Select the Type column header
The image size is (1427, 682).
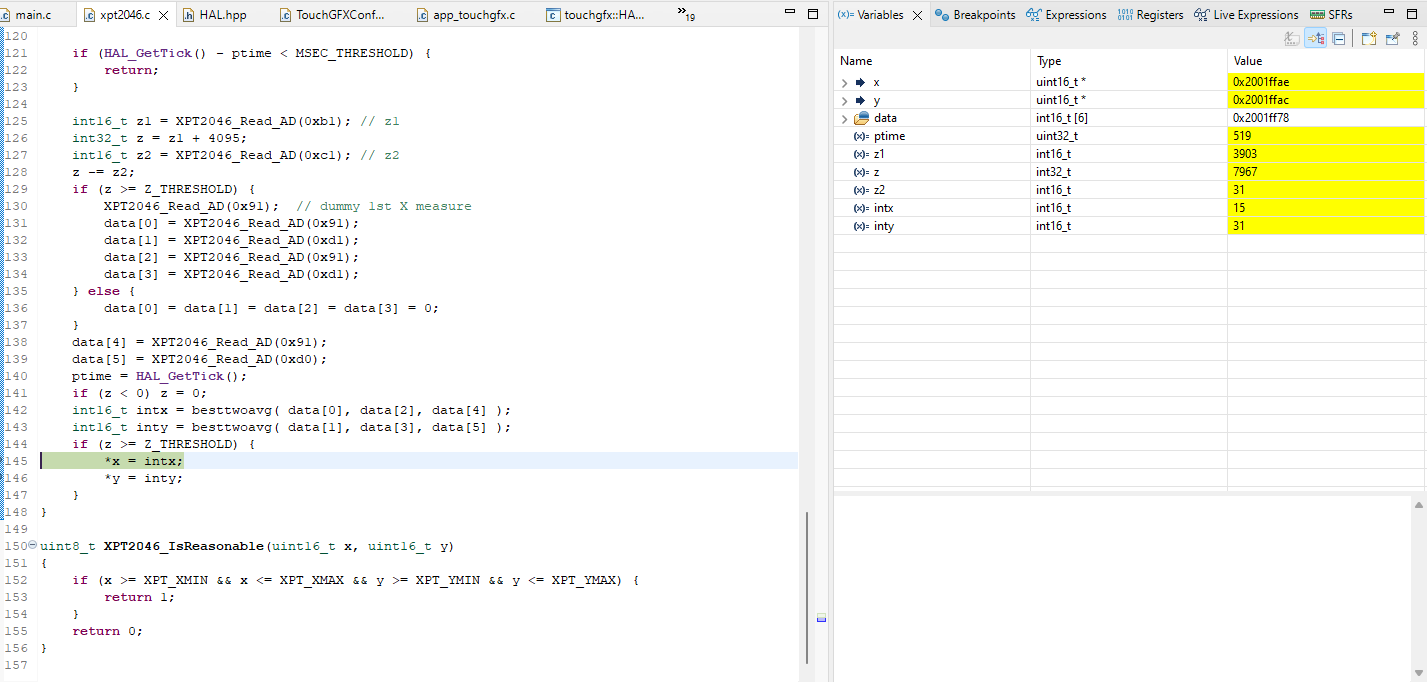1129,61
